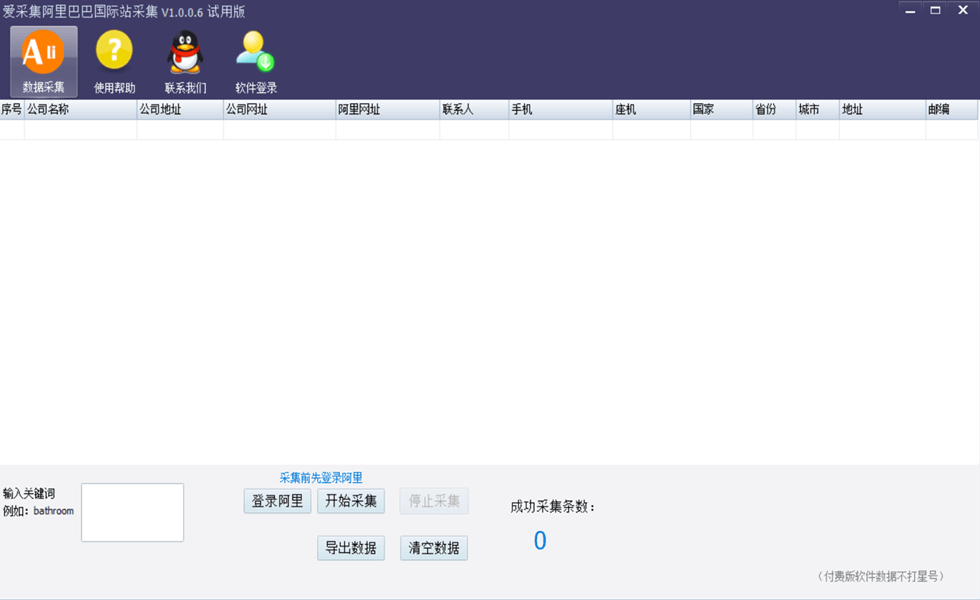This screenshot has height=600, width=980.
Task: Open the 使用帮助 help icon
Action: 114,61
